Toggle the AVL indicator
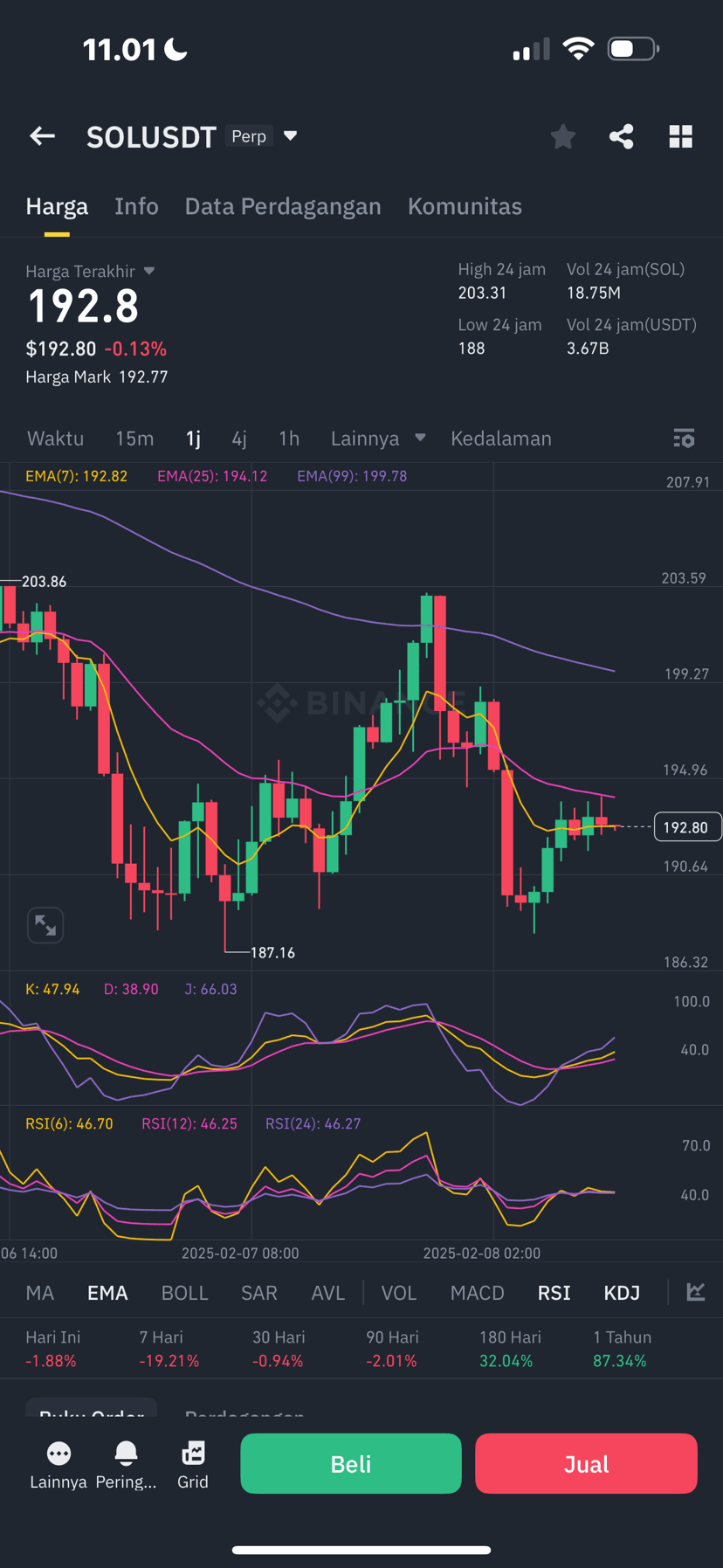The width and height of the screenshot is (723, 1568). click(328, 1293)
